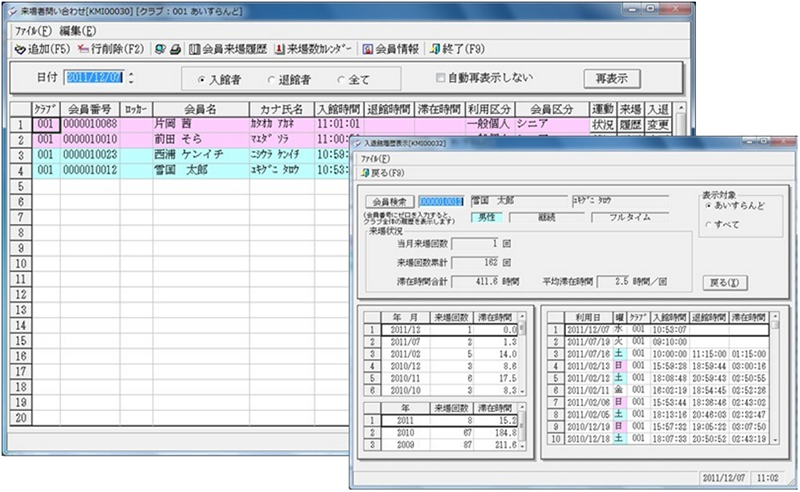The height and width of the screenshot is (492, 800).
Task: Click 11:01:01 entry time cell
Action: 339,124
